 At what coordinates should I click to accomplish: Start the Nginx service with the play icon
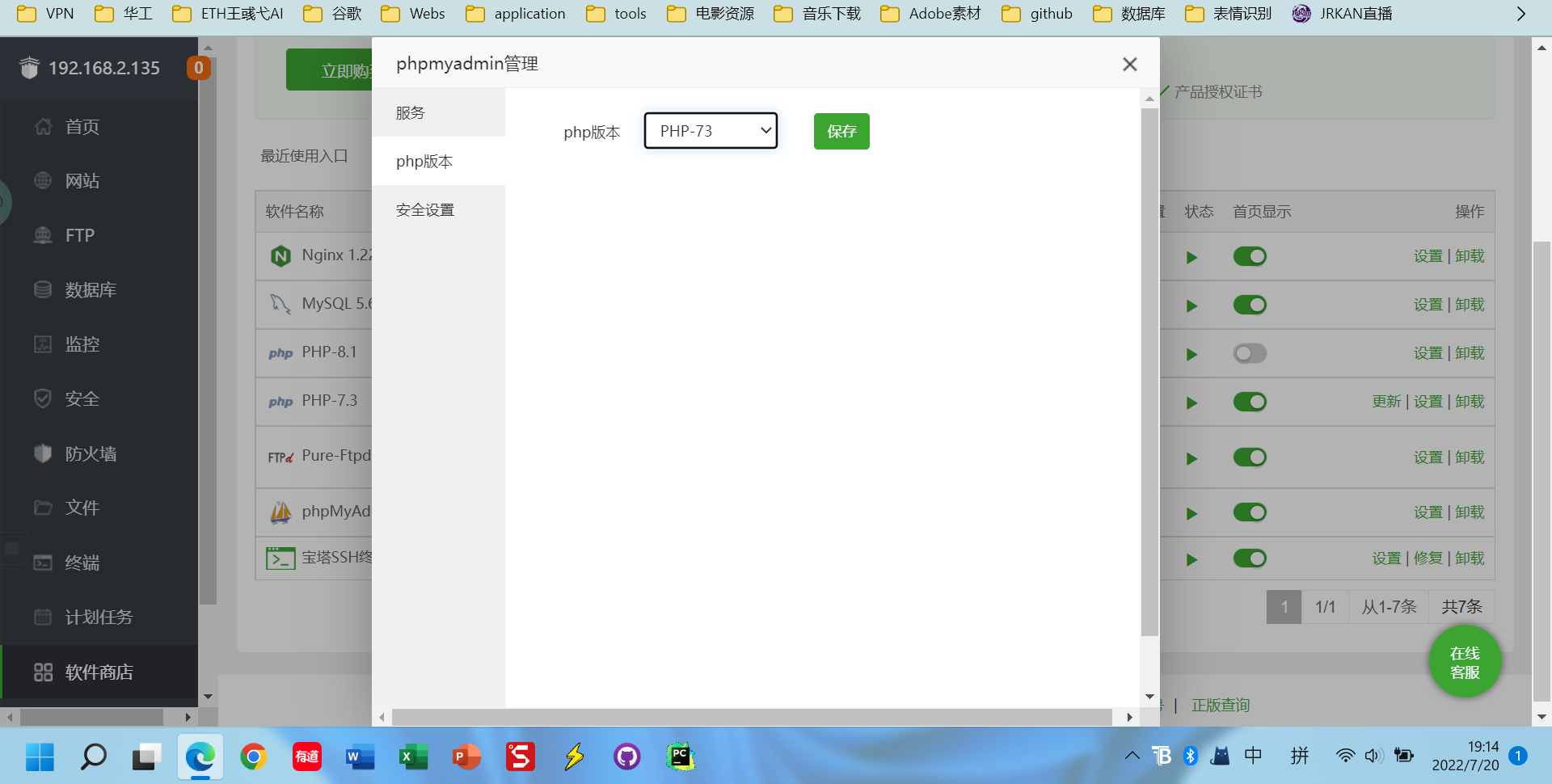pyautogui.click(x=1191, y=256)
